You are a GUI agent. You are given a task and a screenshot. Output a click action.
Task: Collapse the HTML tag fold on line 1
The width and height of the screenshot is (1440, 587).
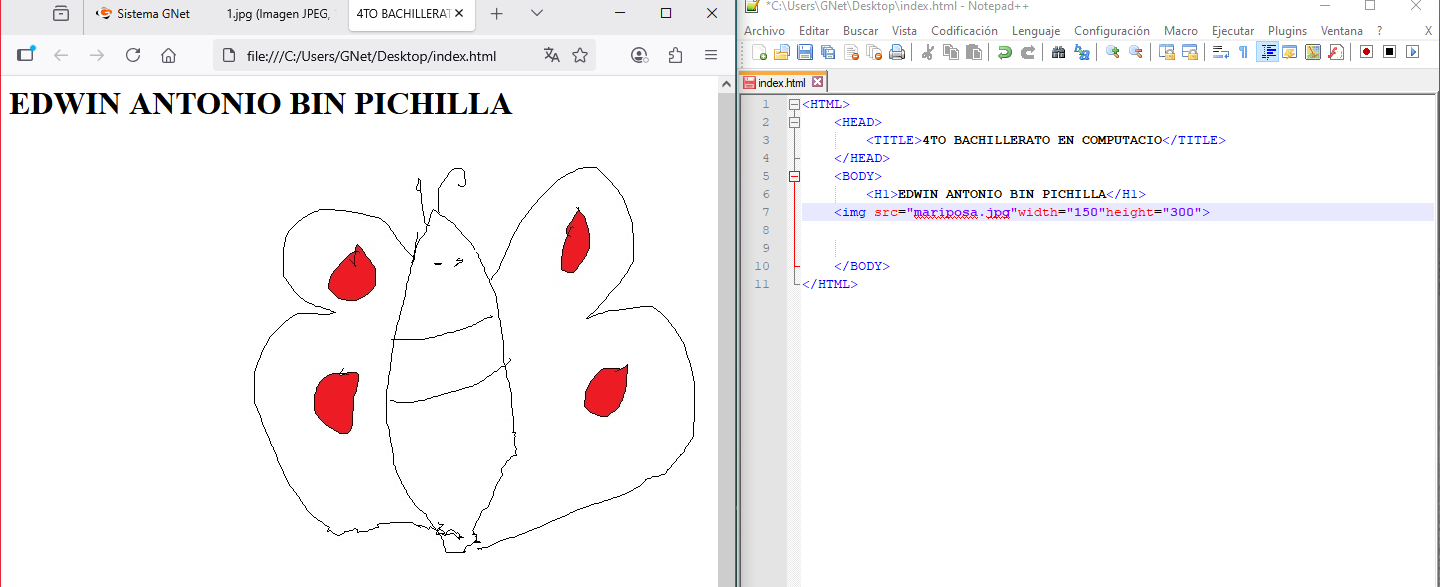[794, 104]
